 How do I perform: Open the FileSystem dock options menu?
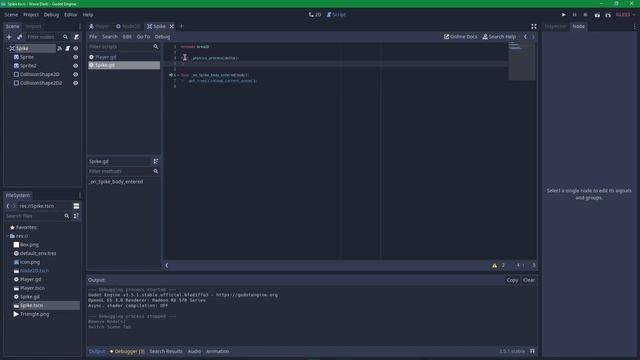(x=80, y=195)
